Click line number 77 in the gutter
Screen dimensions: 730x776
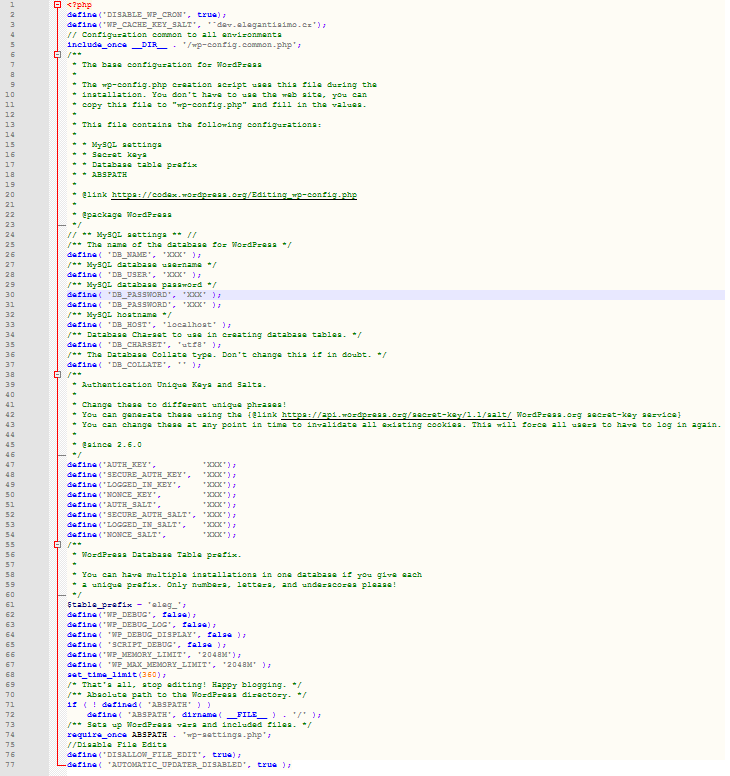pyautogui.click(x=8, y=764)
